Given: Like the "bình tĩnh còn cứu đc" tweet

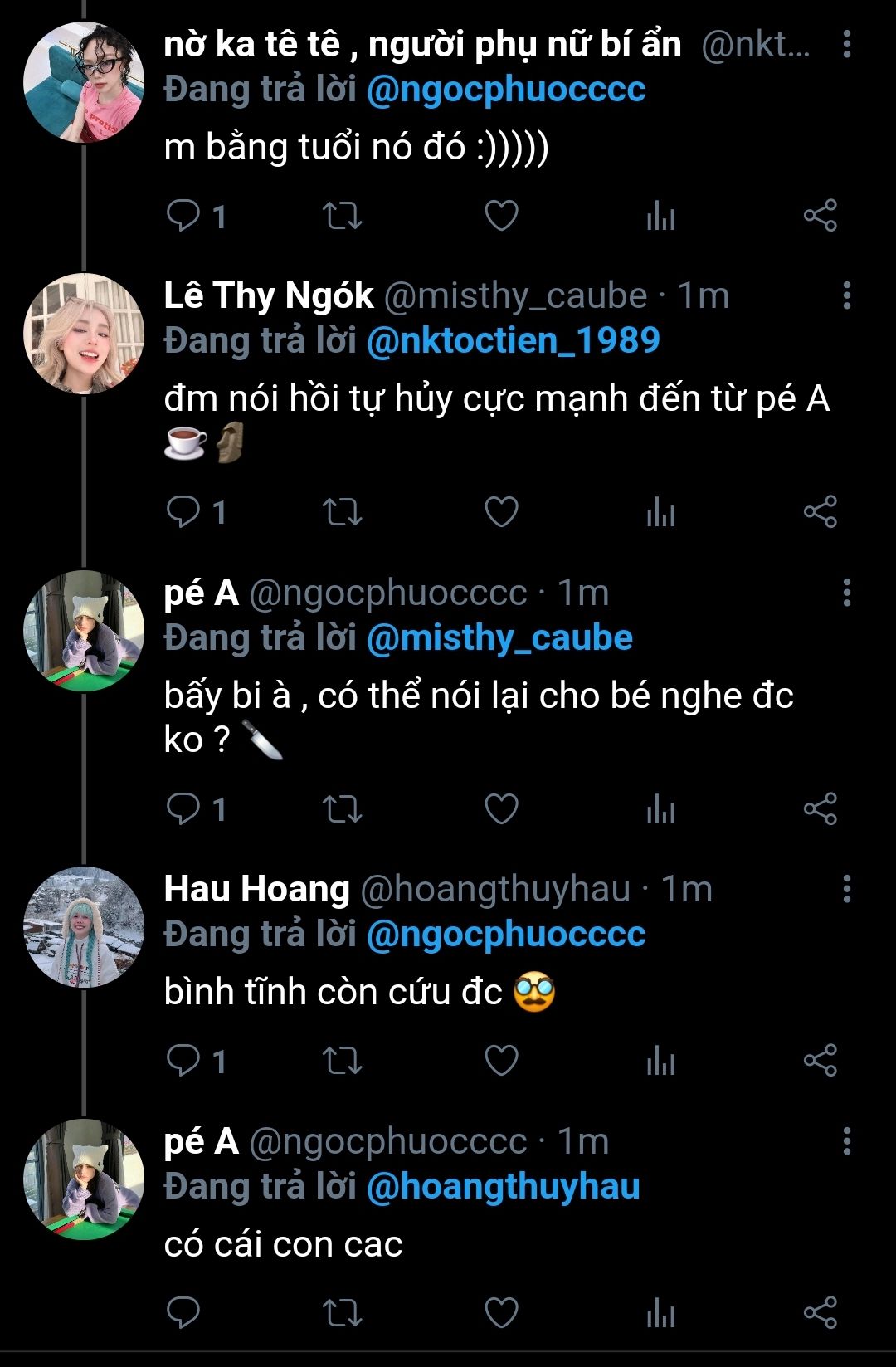Looking at the screenshot, I should (501, 1061).
